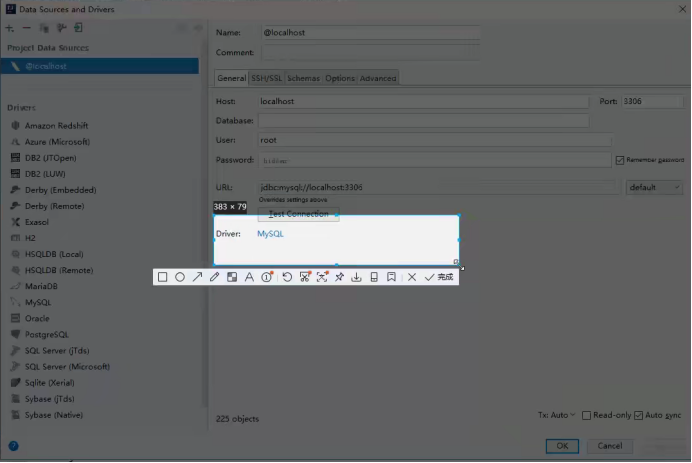Select Exasol driver
Screen dimensions: 692x463
point(37,222)
